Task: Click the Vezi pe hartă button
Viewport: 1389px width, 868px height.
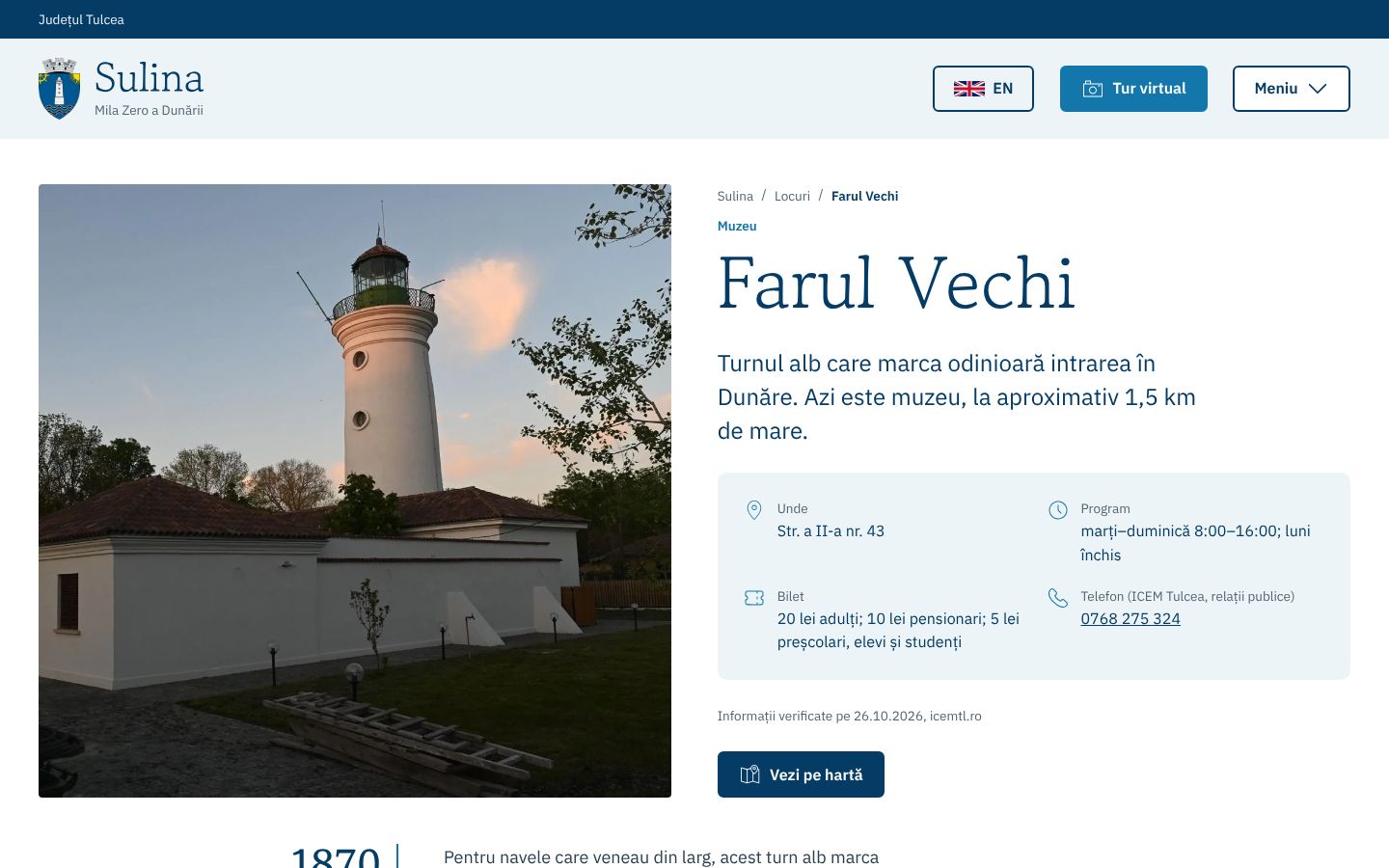Action: pos(801,774)
